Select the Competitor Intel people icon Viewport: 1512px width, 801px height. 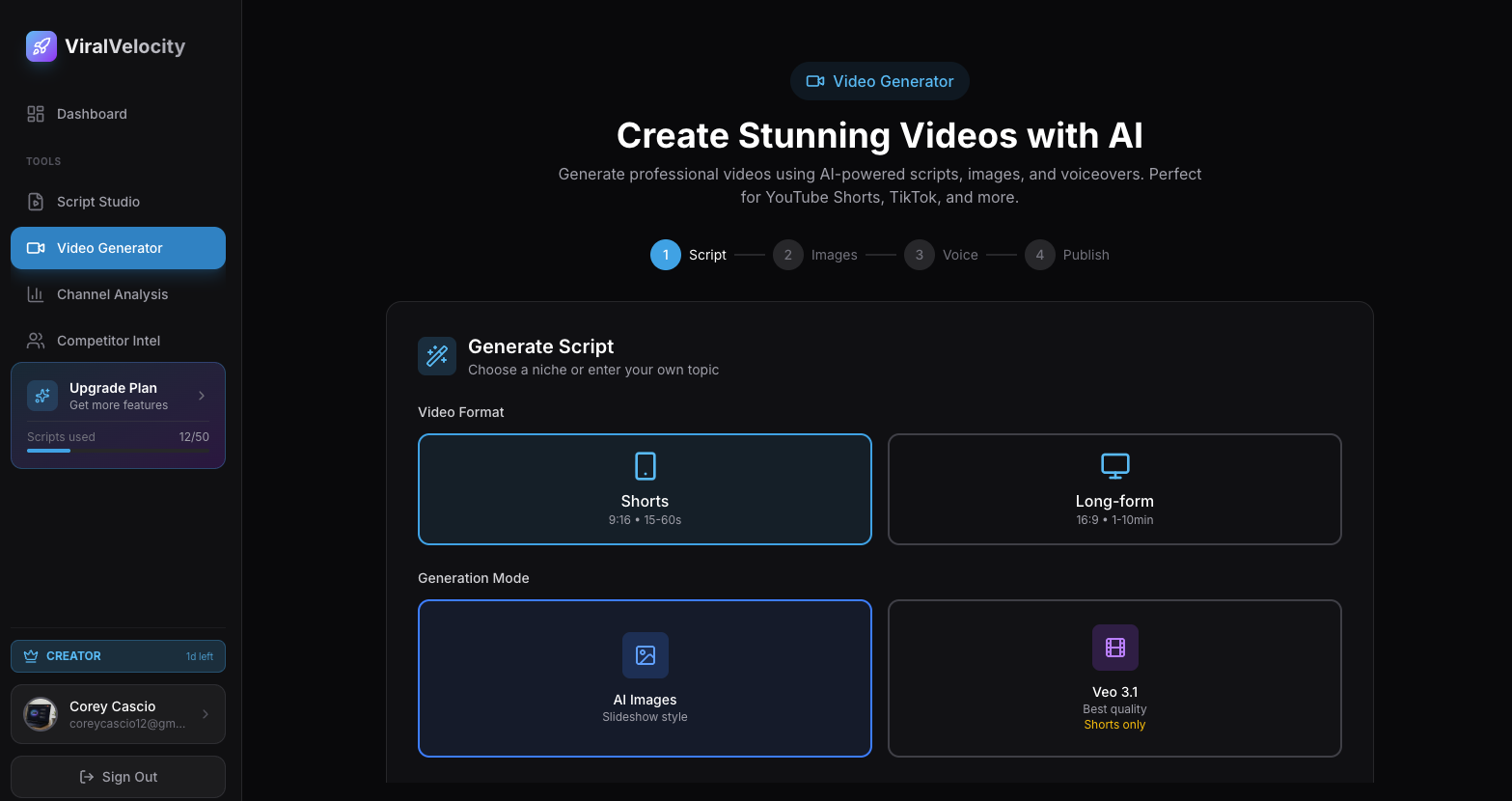coord(36,340)
